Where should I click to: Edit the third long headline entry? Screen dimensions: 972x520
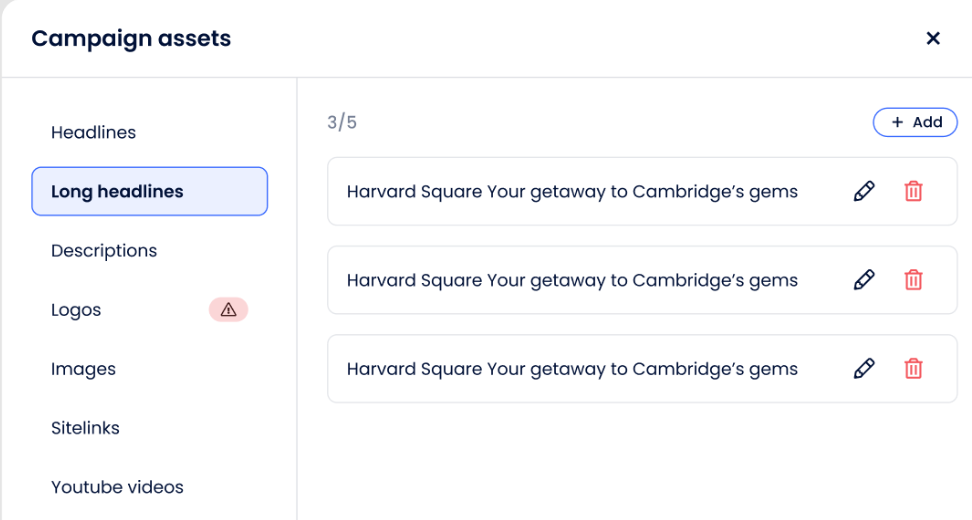click(x=864, y=369)
